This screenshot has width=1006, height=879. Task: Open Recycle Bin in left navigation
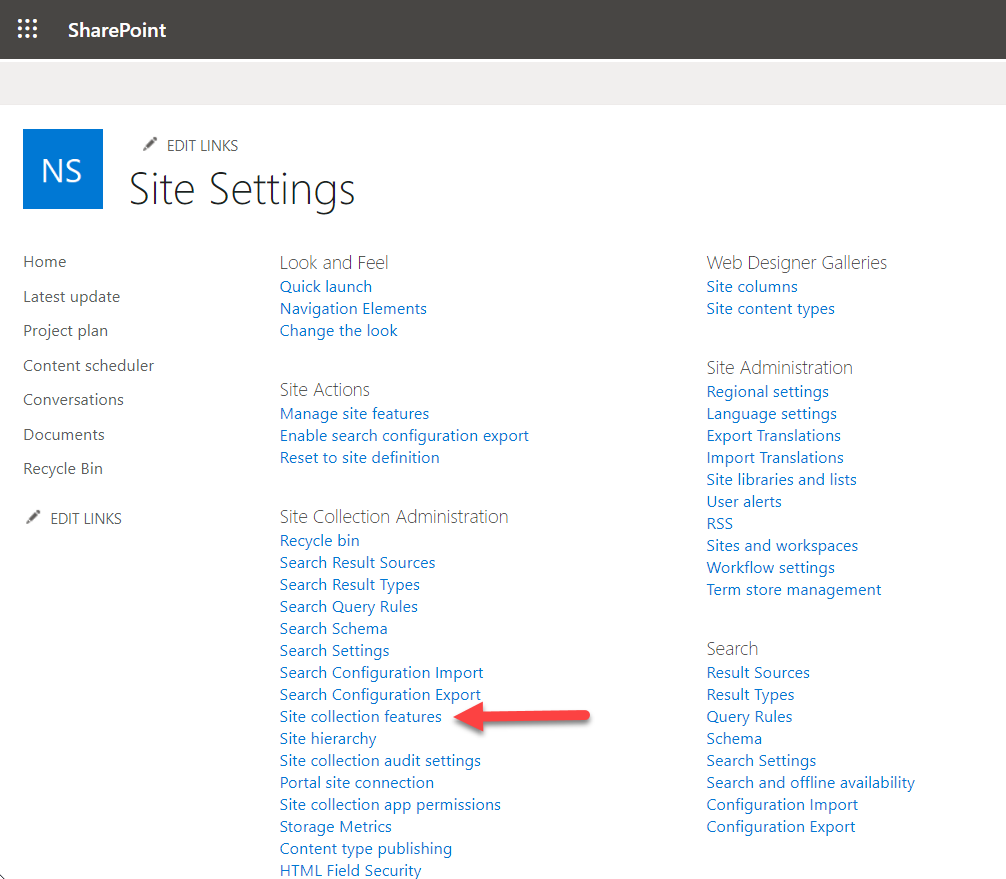coord(63,469)
